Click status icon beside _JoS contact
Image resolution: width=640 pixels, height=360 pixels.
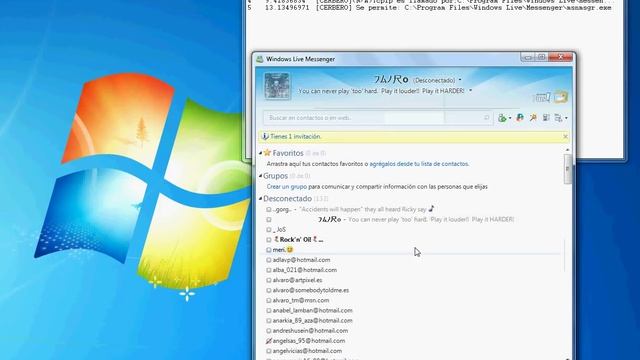(269, 229)
